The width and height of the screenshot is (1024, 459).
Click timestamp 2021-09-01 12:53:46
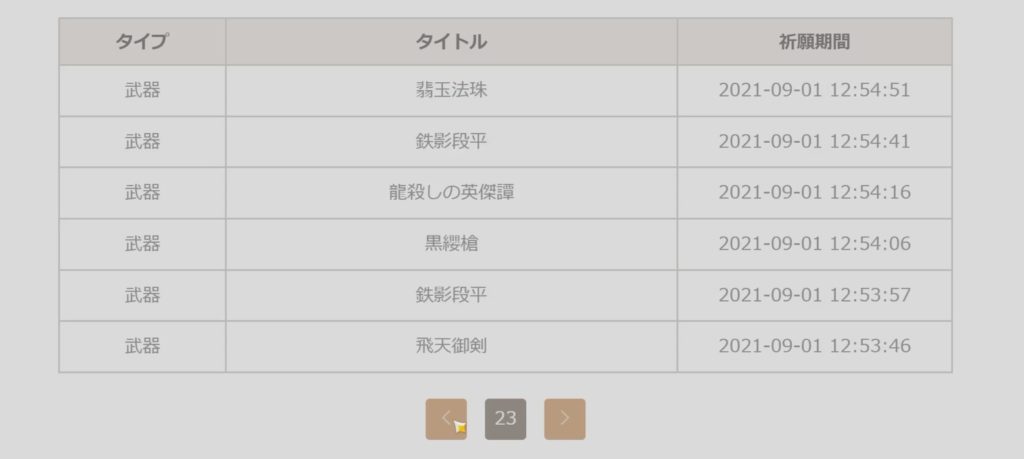tap(814, 346)
